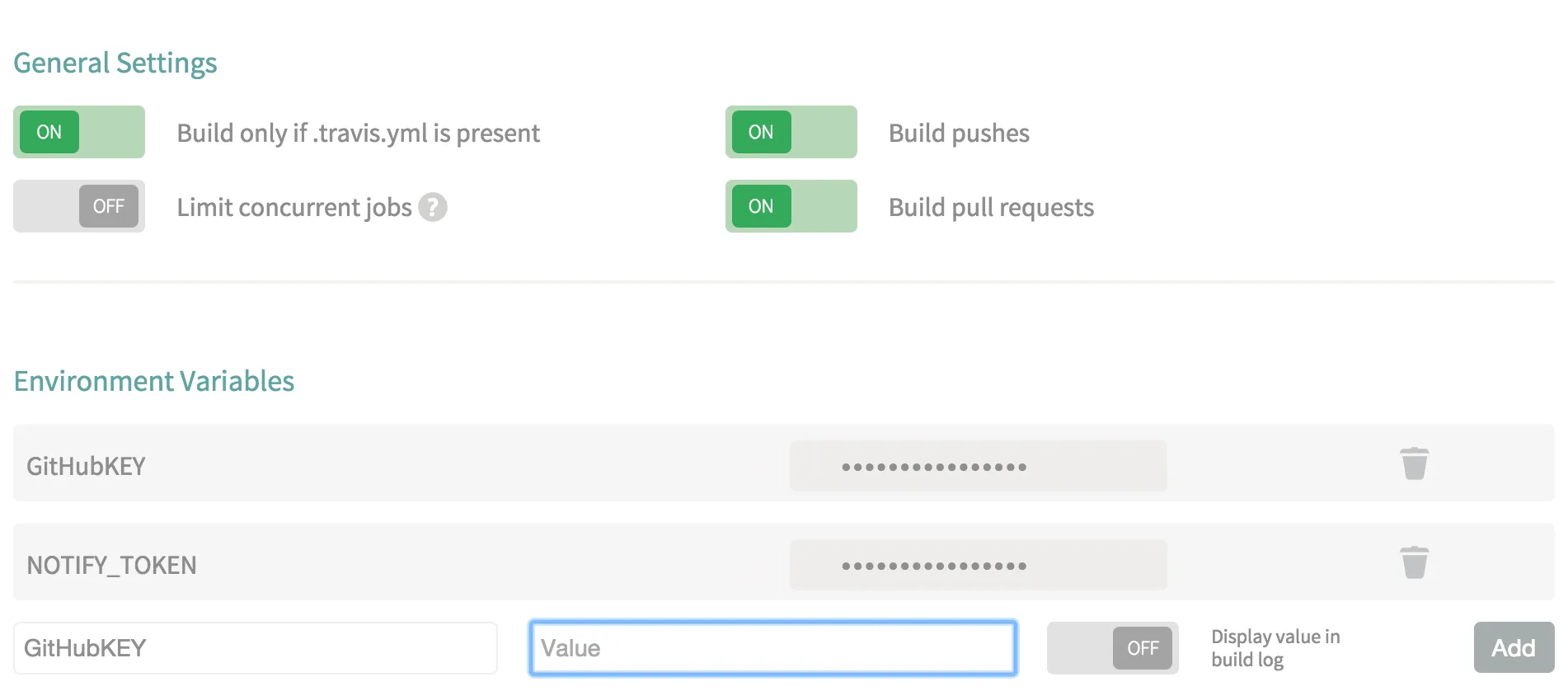Click trash icon for NOTIFY_TOKEN variable
This screenshot has width=1568, height=691.
coord(1414,562)
